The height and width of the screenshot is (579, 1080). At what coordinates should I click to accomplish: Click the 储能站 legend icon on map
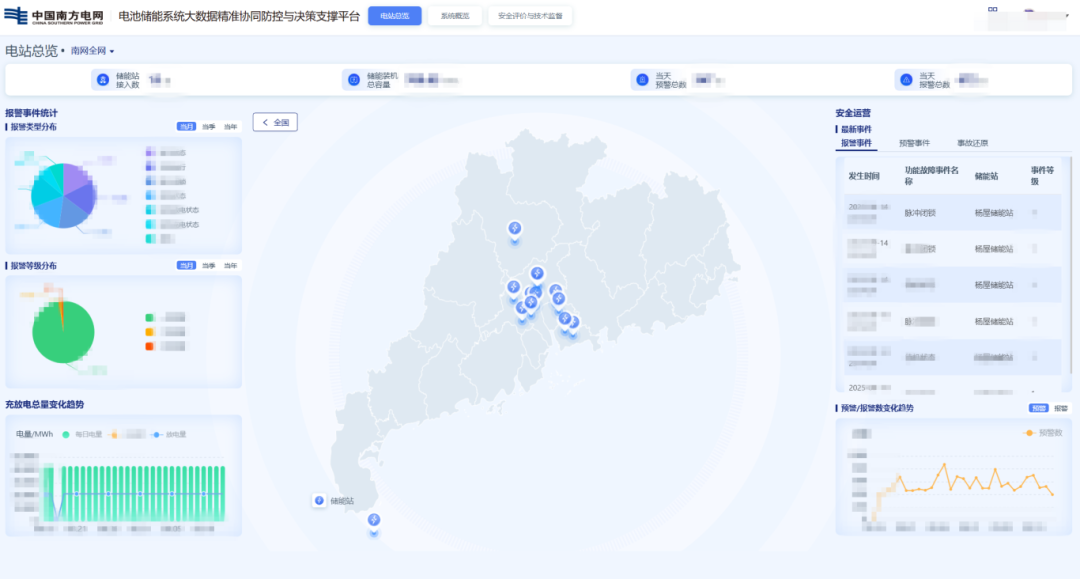point(320,501)
